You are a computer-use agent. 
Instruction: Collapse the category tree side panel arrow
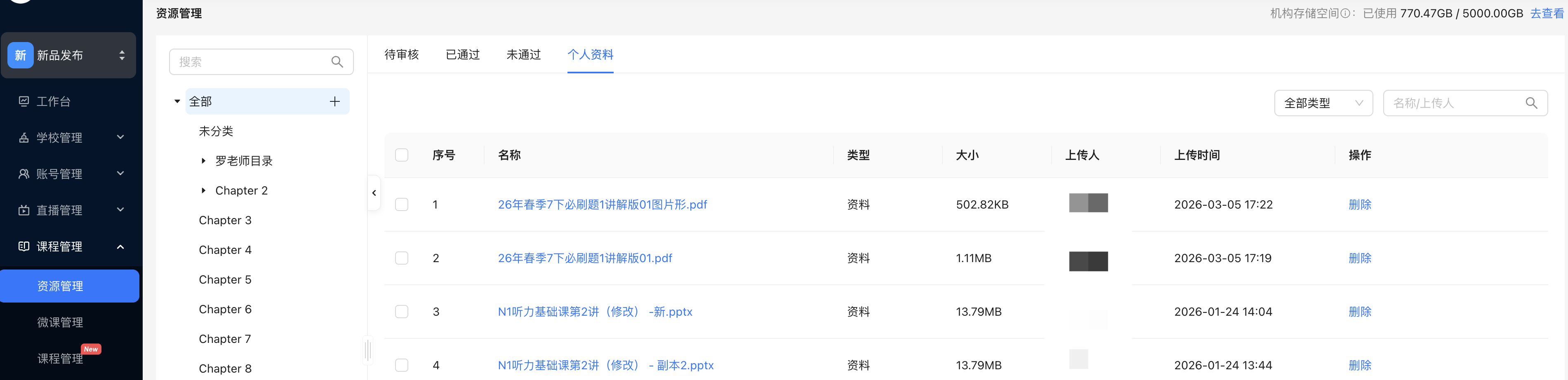(x=374, y=193)
